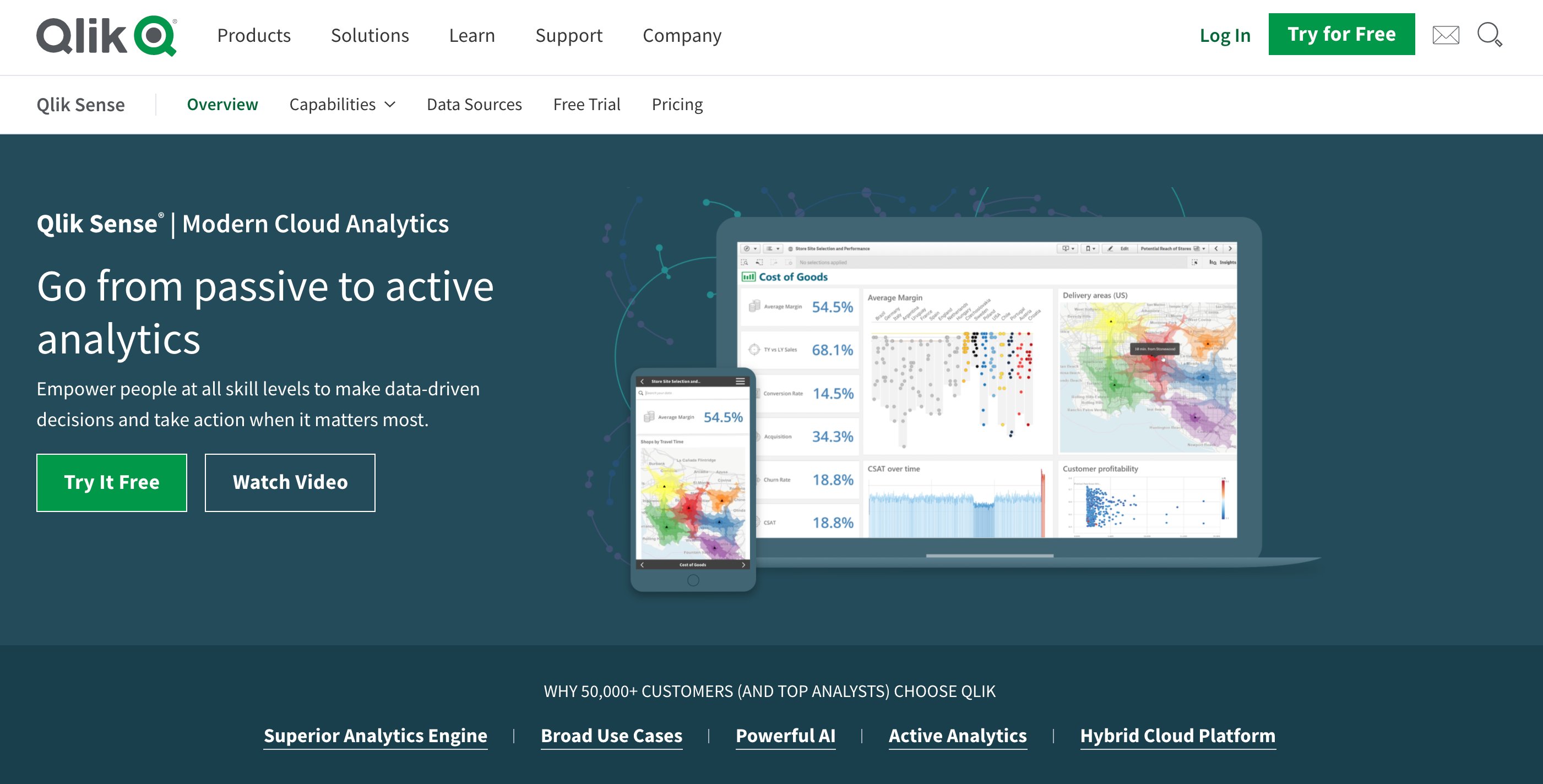Screen dimensions: 1543x784
Task: Click the mail/envelope icon in header
Action: point(1447,34)
